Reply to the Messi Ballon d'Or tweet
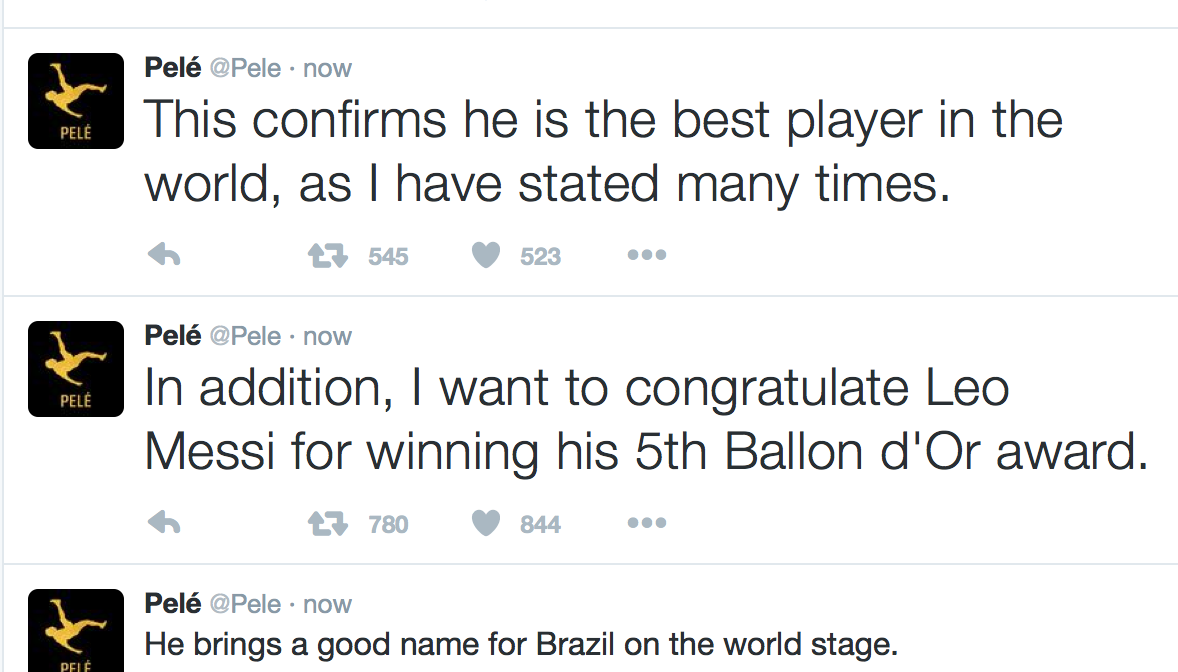 pos(163,524)
